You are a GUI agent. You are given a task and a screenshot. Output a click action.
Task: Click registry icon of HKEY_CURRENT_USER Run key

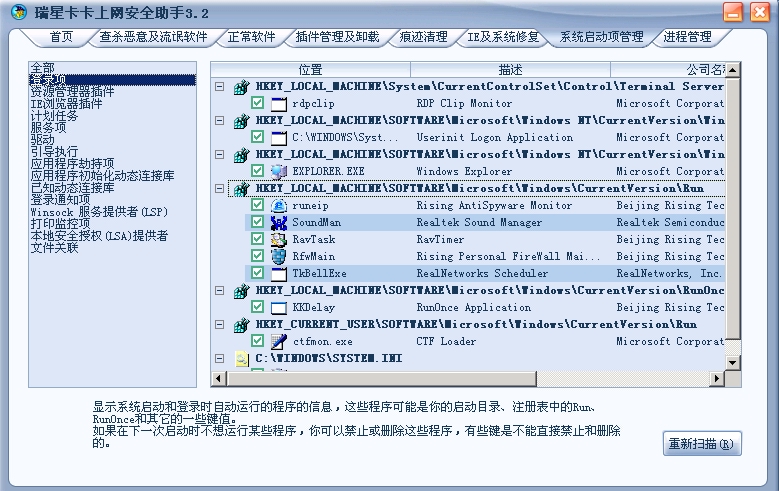click(241, 325)
